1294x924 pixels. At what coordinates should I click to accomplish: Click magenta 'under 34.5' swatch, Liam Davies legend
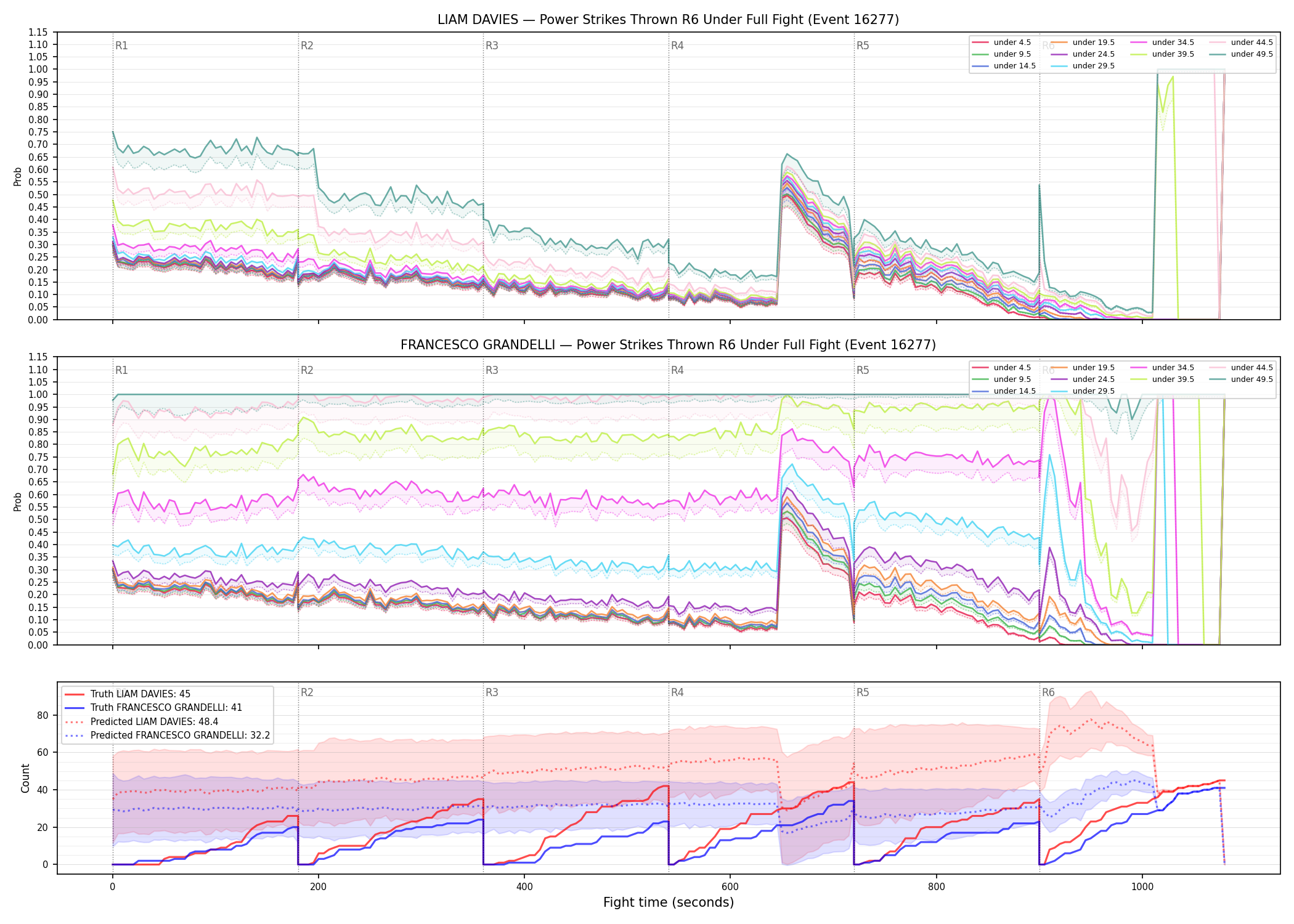coord(1139,43)
